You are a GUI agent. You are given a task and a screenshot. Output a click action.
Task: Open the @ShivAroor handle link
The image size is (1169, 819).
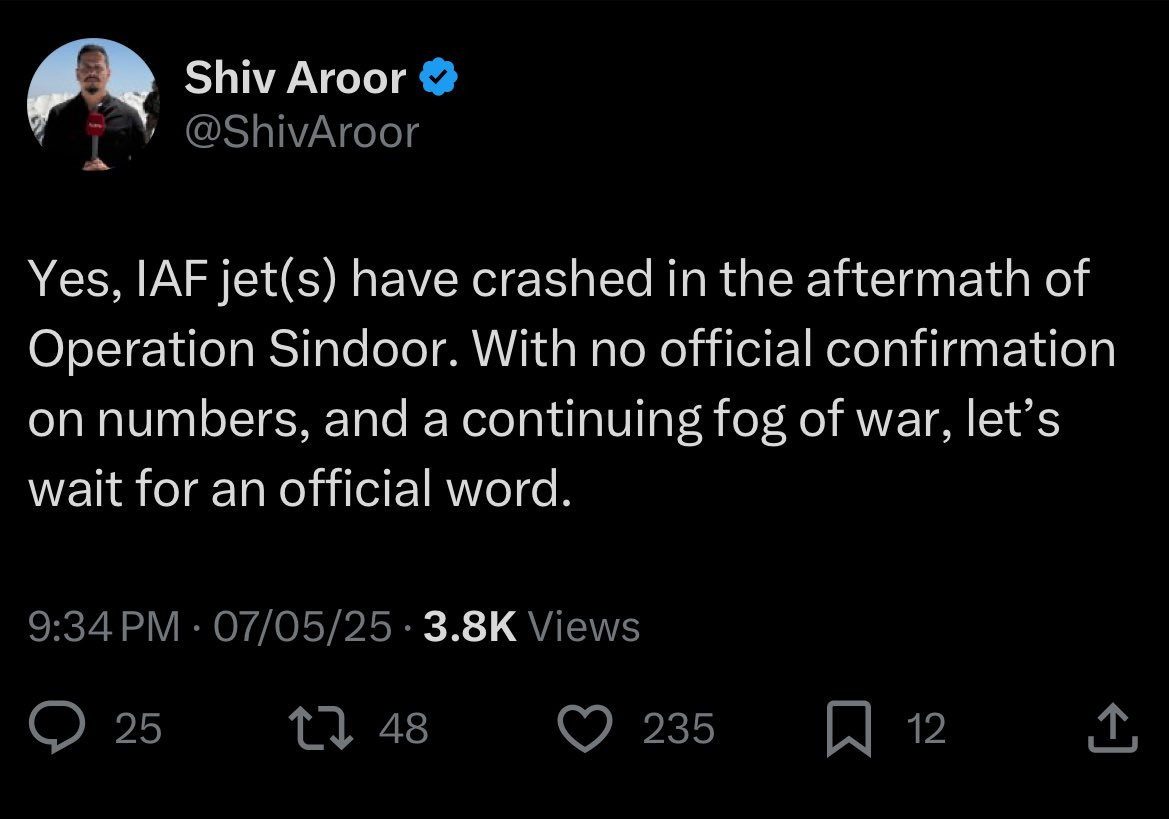tap(301, 132)
